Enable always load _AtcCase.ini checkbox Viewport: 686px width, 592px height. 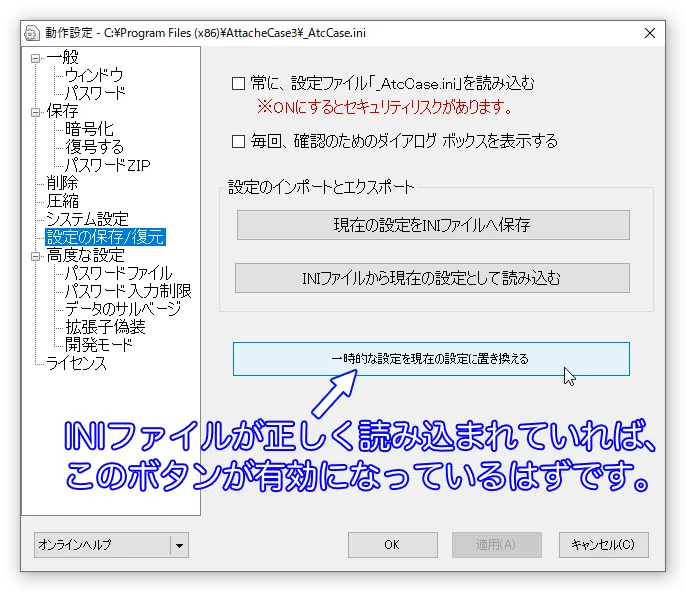pyautogui.click(x=238, y=84)
